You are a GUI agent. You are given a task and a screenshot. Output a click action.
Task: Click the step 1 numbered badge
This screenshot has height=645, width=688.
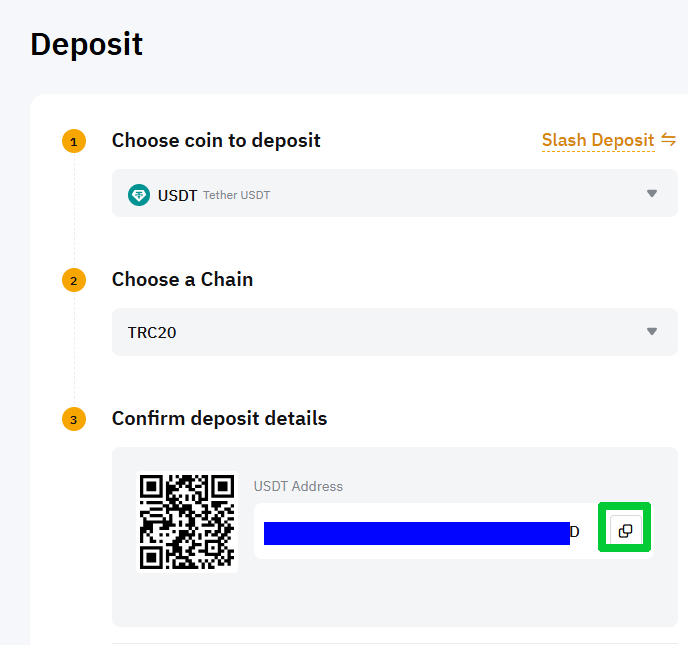(x=74, y=141)
